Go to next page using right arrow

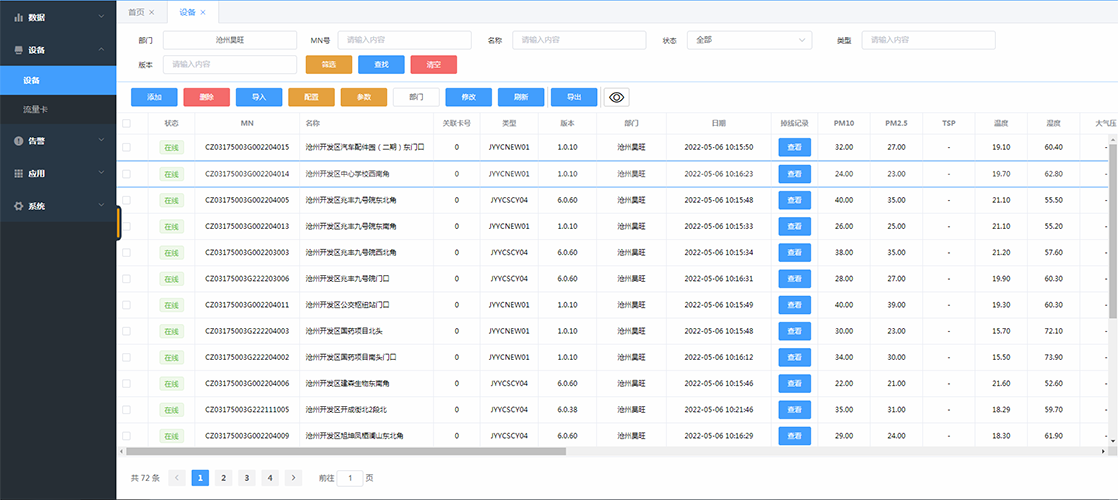293,478
